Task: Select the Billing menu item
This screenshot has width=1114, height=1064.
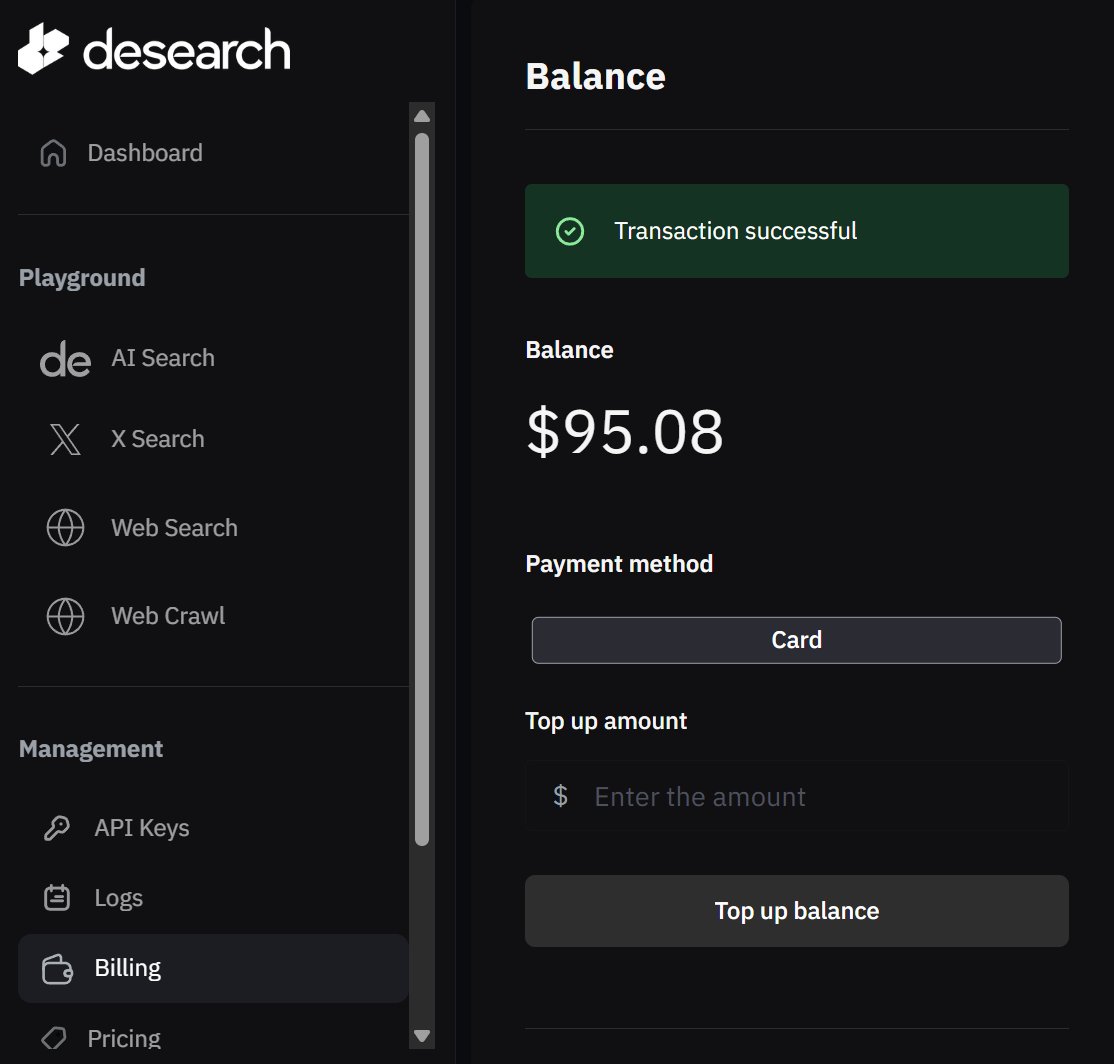Action: click(x=213, y=968)
